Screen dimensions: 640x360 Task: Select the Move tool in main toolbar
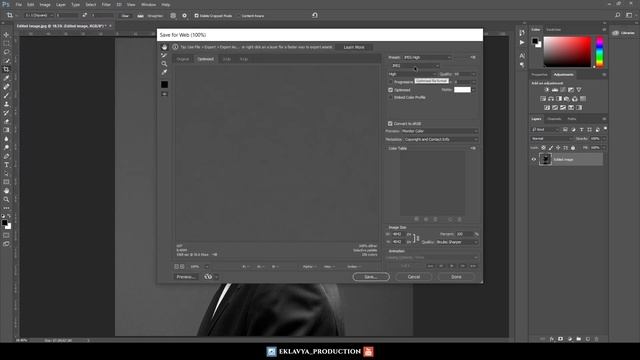(x=6, y=35)
